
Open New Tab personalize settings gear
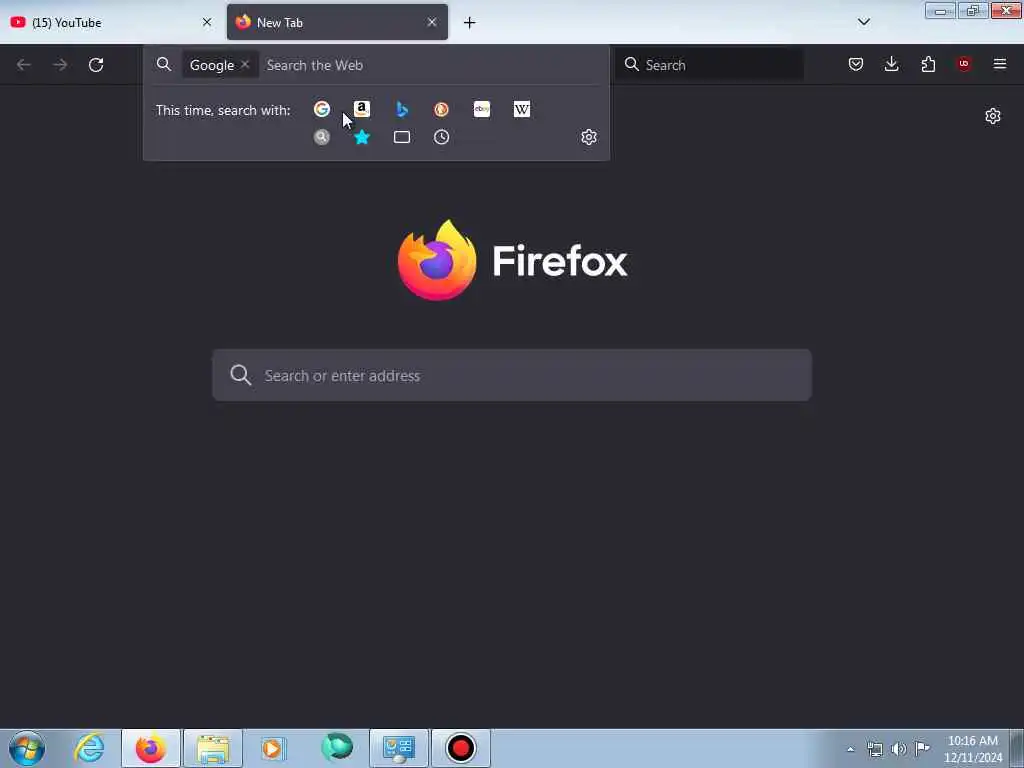point(993,116)
